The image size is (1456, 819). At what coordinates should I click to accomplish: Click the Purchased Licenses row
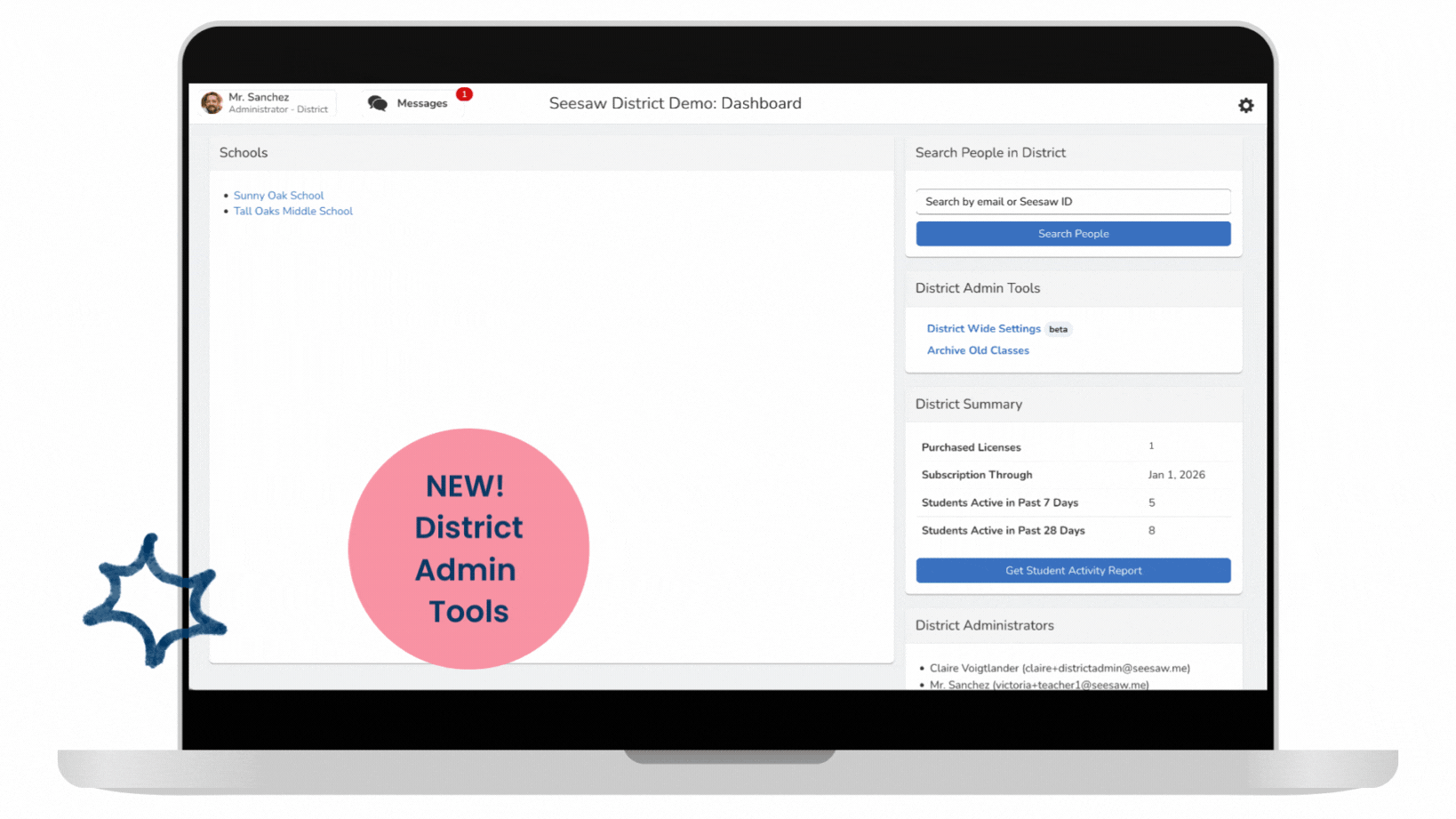click(971, 446)
